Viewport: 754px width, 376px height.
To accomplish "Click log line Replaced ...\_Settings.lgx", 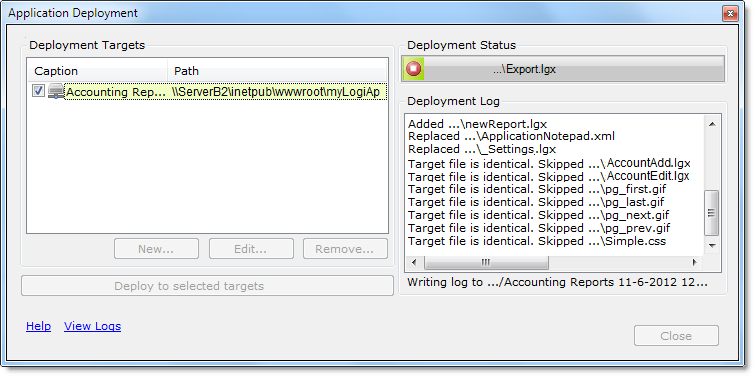I will pos(482,149).
